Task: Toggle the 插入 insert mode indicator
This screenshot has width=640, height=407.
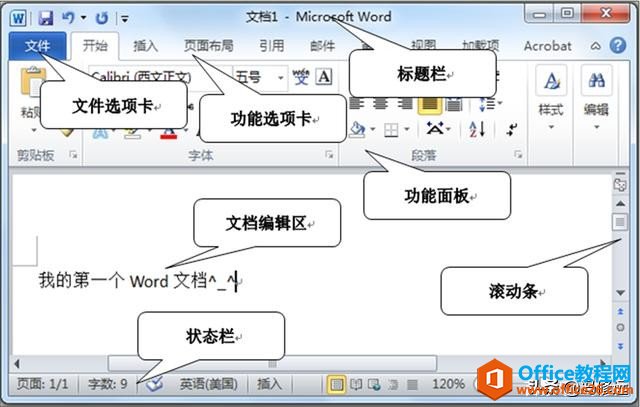Action: click(x=269, y=384)
